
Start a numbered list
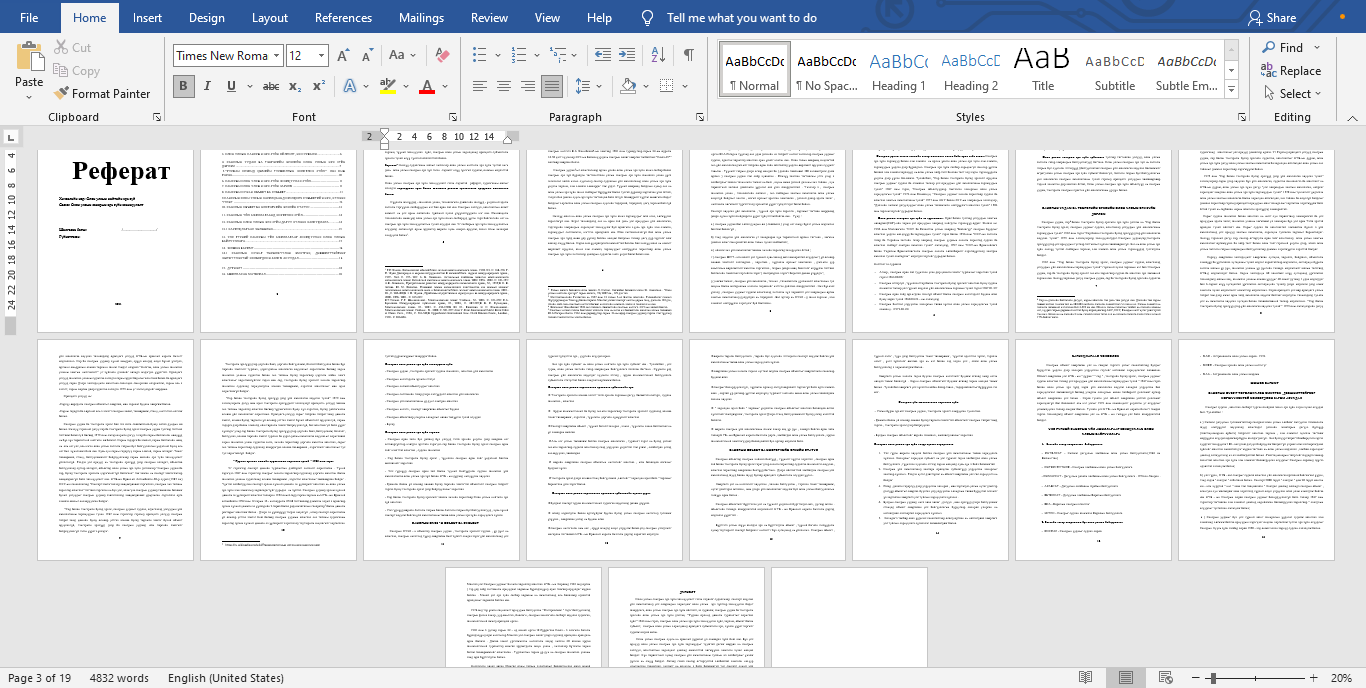click(x=517, y=55)
